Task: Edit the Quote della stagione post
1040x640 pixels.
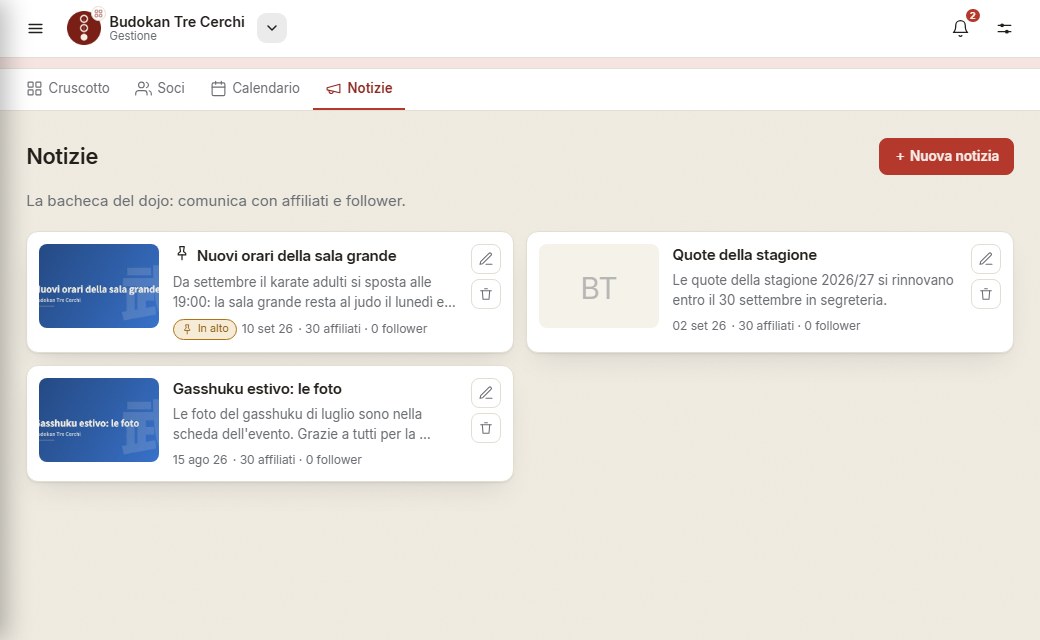Action: (x=986, y=259)
